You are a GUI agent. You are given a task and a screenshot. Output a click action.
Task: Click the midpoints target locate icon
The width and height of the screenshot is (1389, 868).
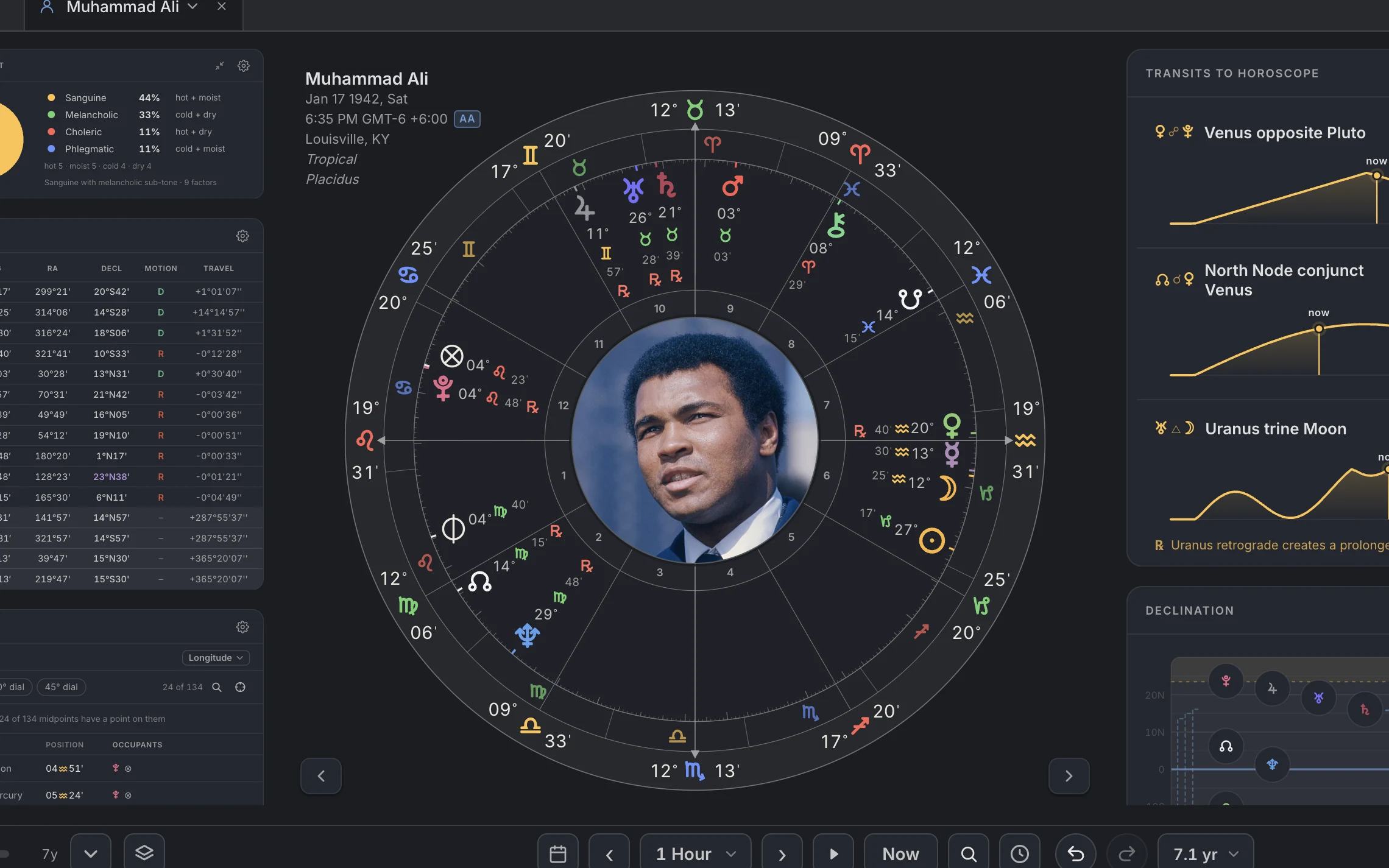click(240, 687)
